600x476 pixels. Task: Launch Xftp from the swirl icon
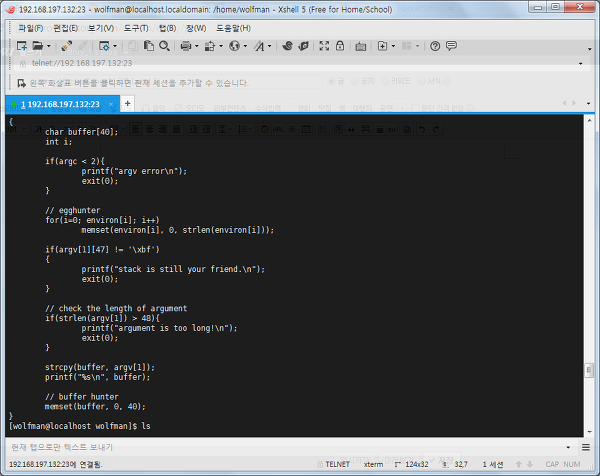(287, 46)
